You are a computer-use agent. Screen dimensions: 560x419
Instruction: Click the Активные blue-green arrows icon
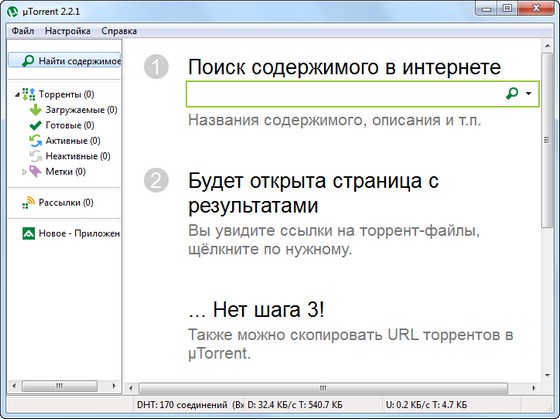pos(35,141)
